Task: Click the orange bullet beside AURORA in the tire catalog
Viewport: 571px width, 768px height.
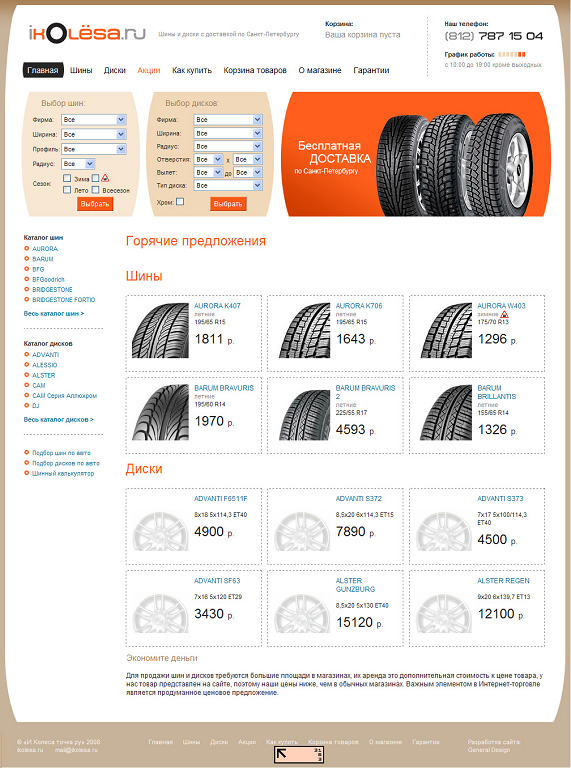Action: [x=26, y=248]
